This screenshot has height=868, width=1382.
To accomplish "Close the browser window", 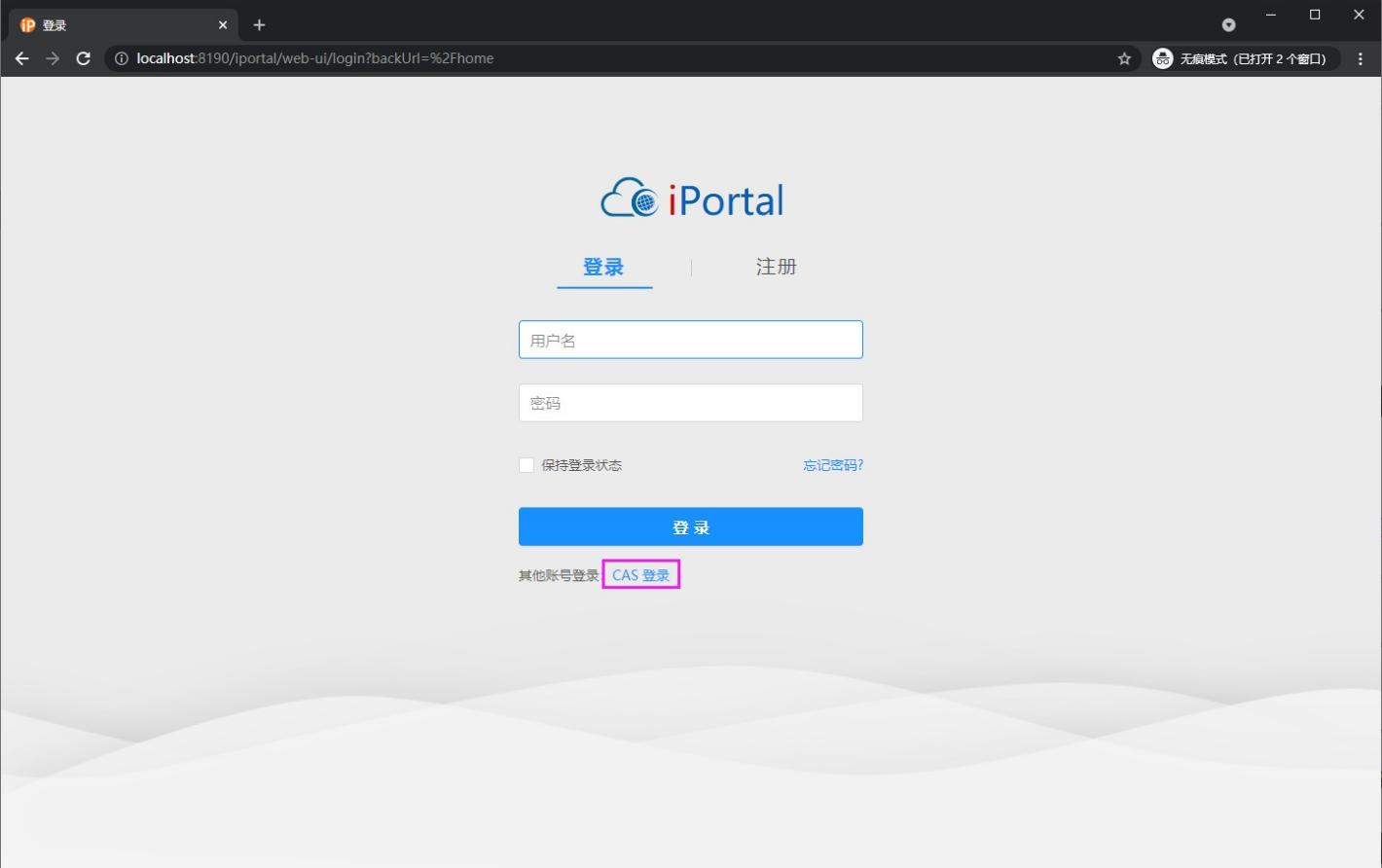I will point(1359,15).
